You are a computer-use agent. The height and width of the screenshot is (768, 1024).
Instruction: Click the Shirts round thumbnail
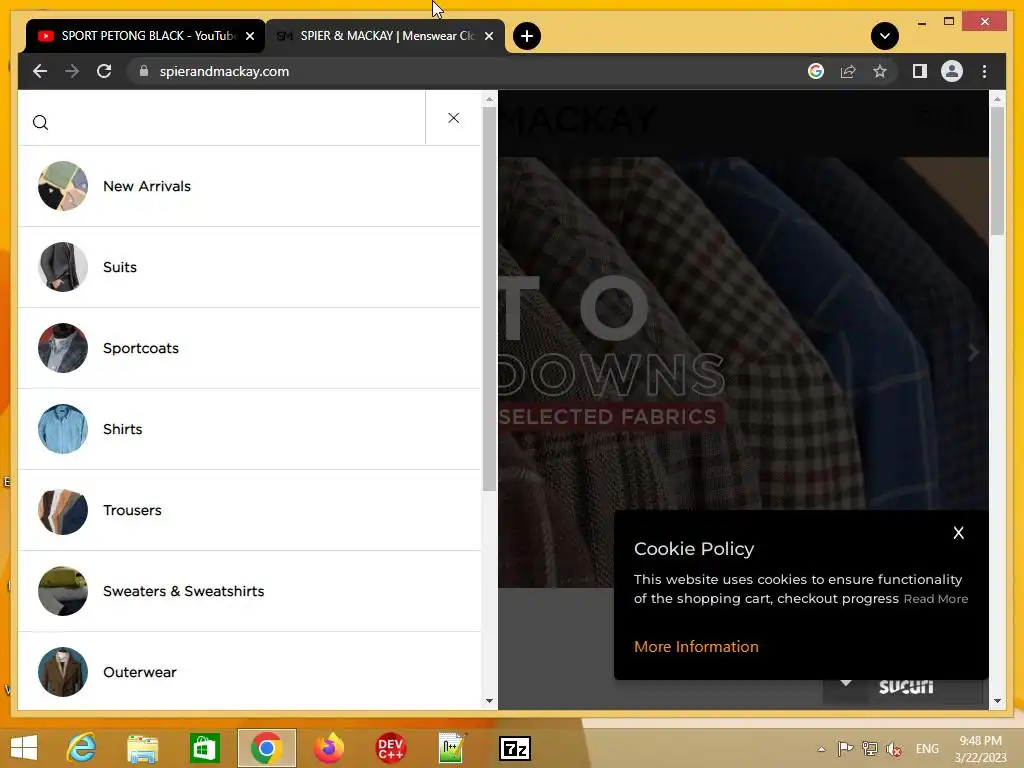(63, 429)
